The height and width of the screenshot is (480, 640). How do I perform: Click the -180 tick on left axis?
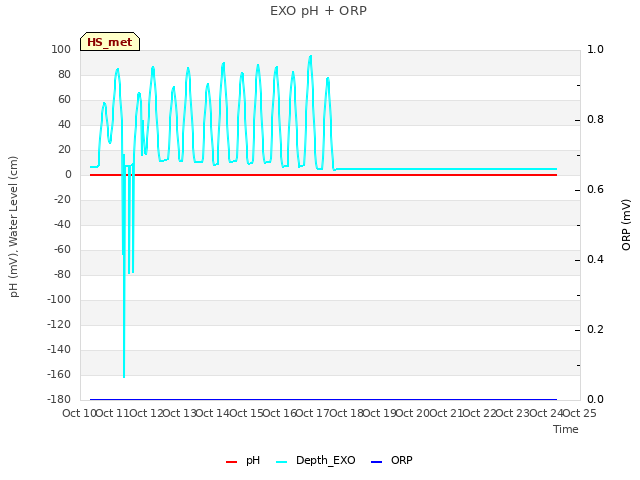(59, 399)
